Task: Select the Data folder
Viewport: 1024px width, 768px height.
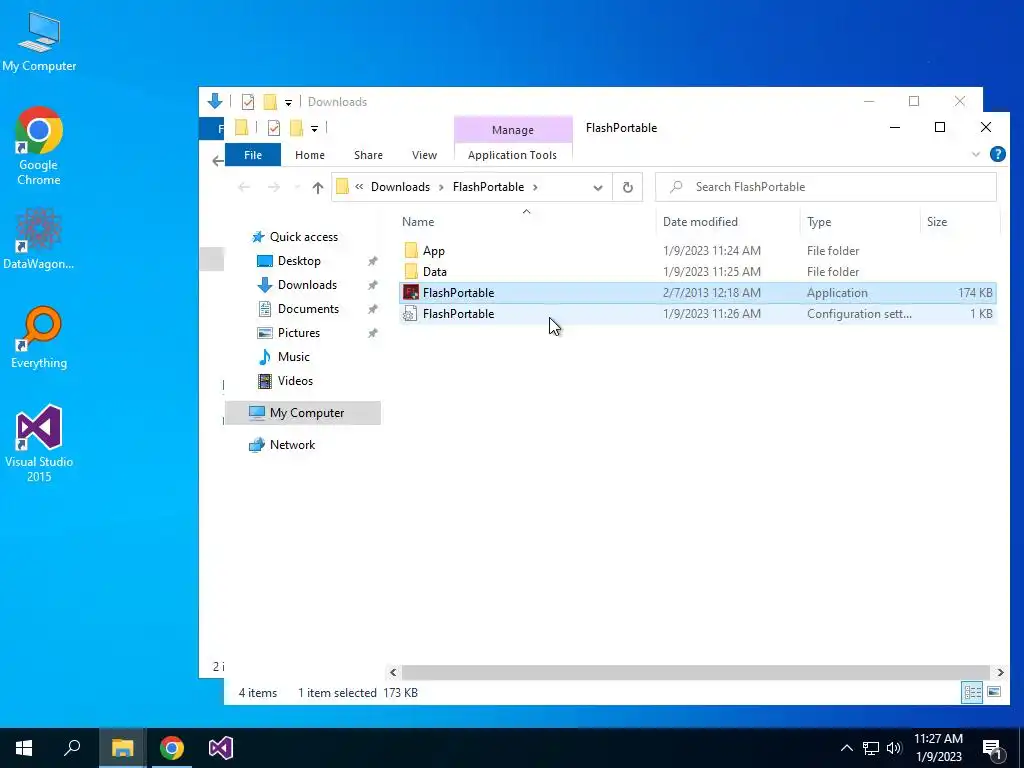Action: click(x=697, y=272)
